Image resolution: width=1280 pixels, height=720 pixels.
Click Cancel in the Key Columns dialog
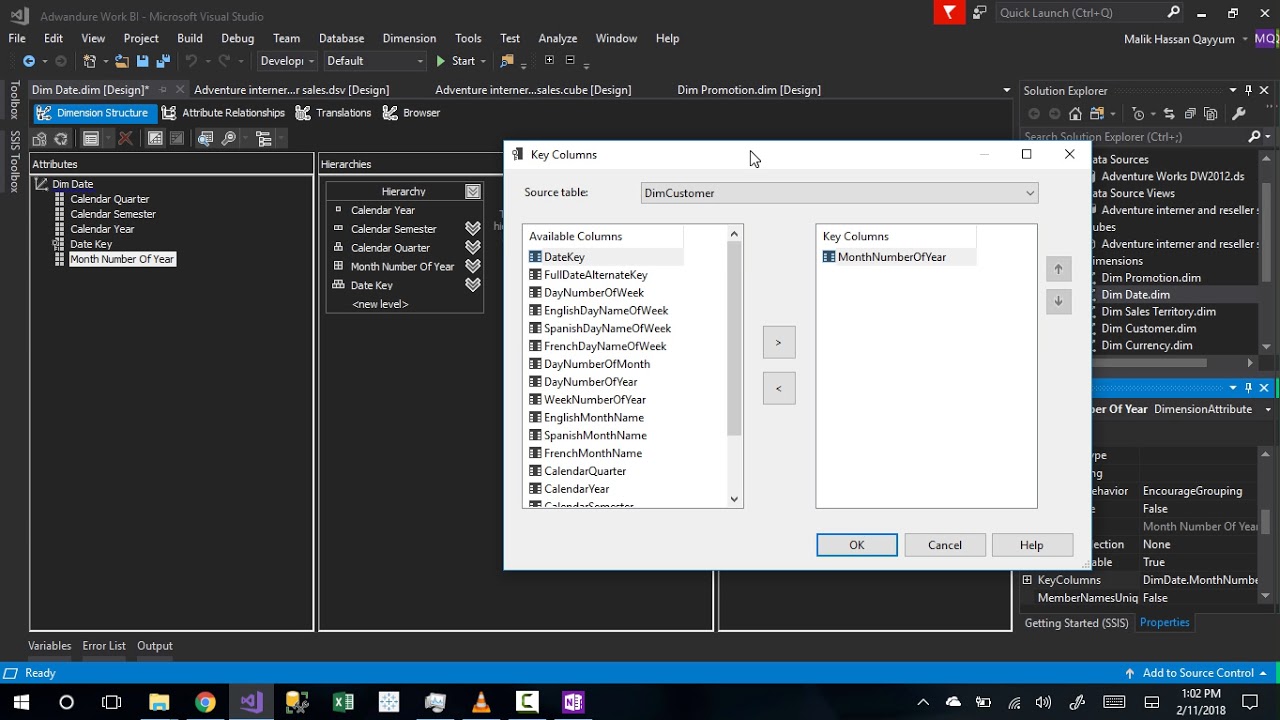pos(945,545)
